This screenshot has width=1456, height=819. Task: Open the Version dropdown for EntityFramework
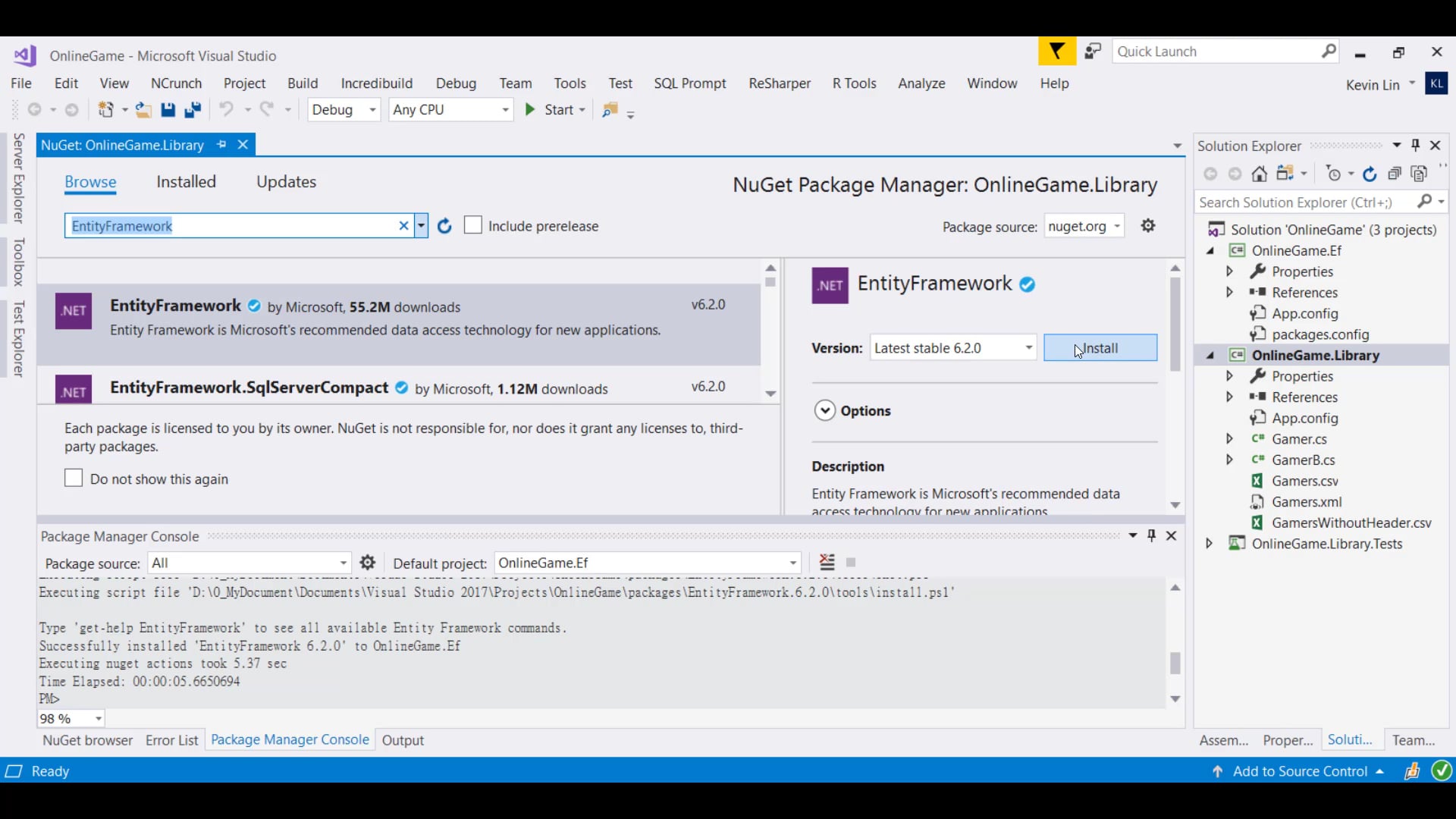pos(1028,348)
